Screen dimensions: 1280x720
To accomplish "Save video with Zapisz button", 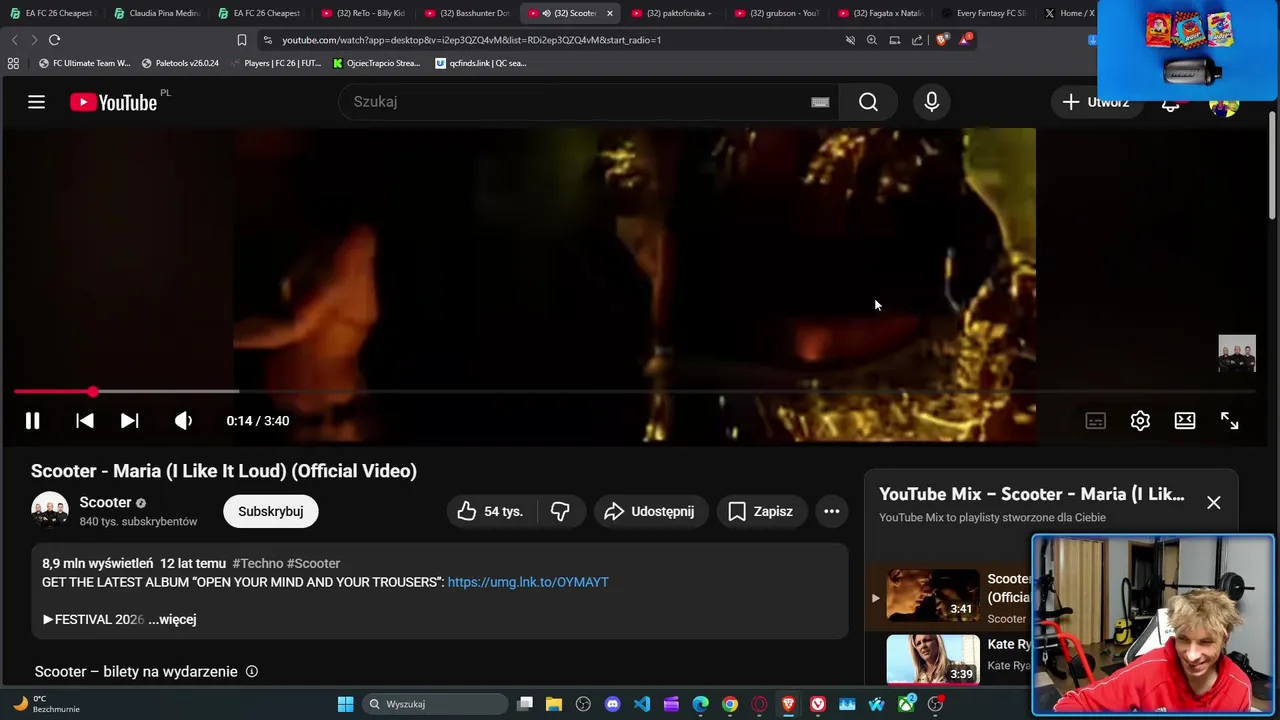I will pos(761,511).
